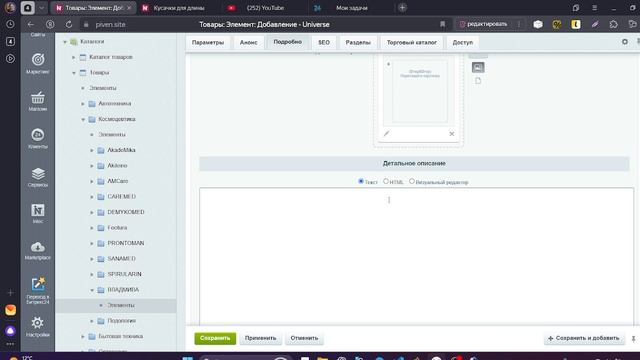
Task: Open the Магазин basket section
Action: [x=38, y=101]
